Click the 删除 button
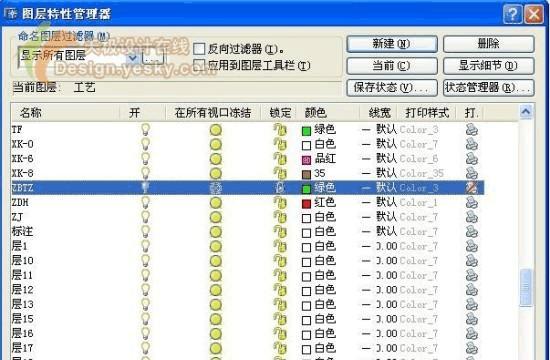This screenshot has height=360, width=550. coord(489,44)
